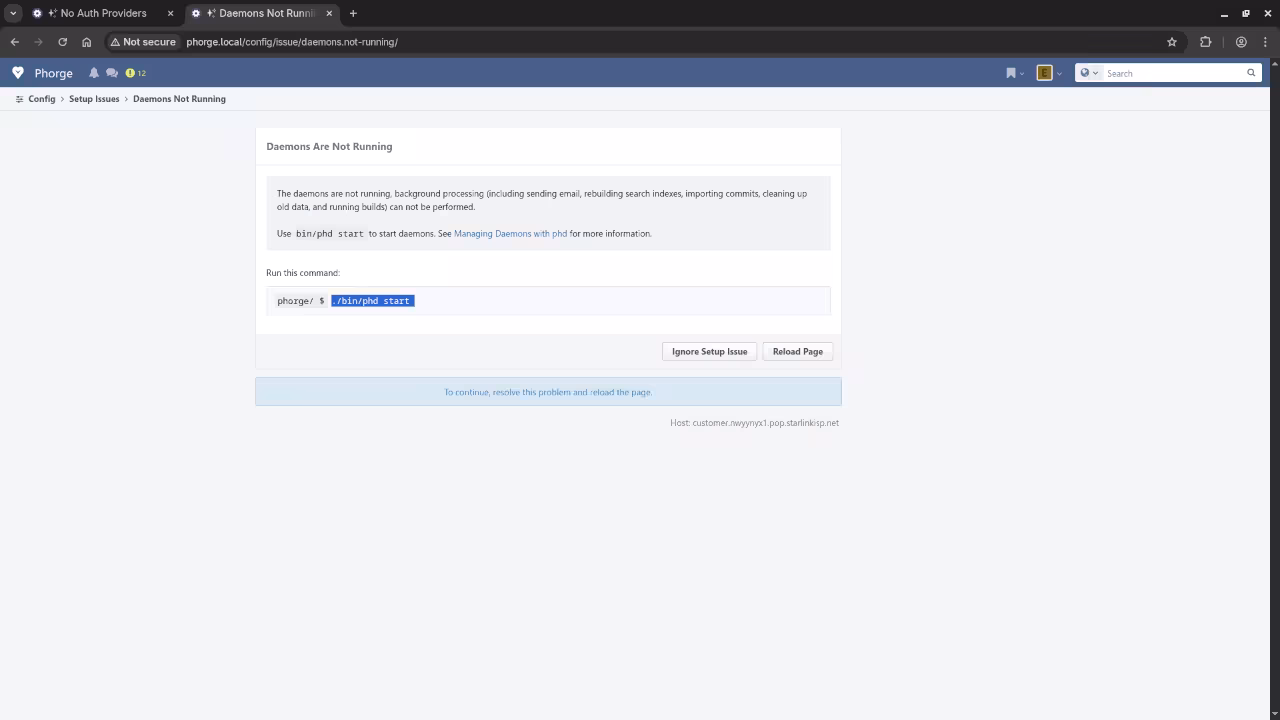Open the browser extensions puzzle icon
Image resolution: width=1280 pixels, height=720 pixels.
(x=1205, y=42)
